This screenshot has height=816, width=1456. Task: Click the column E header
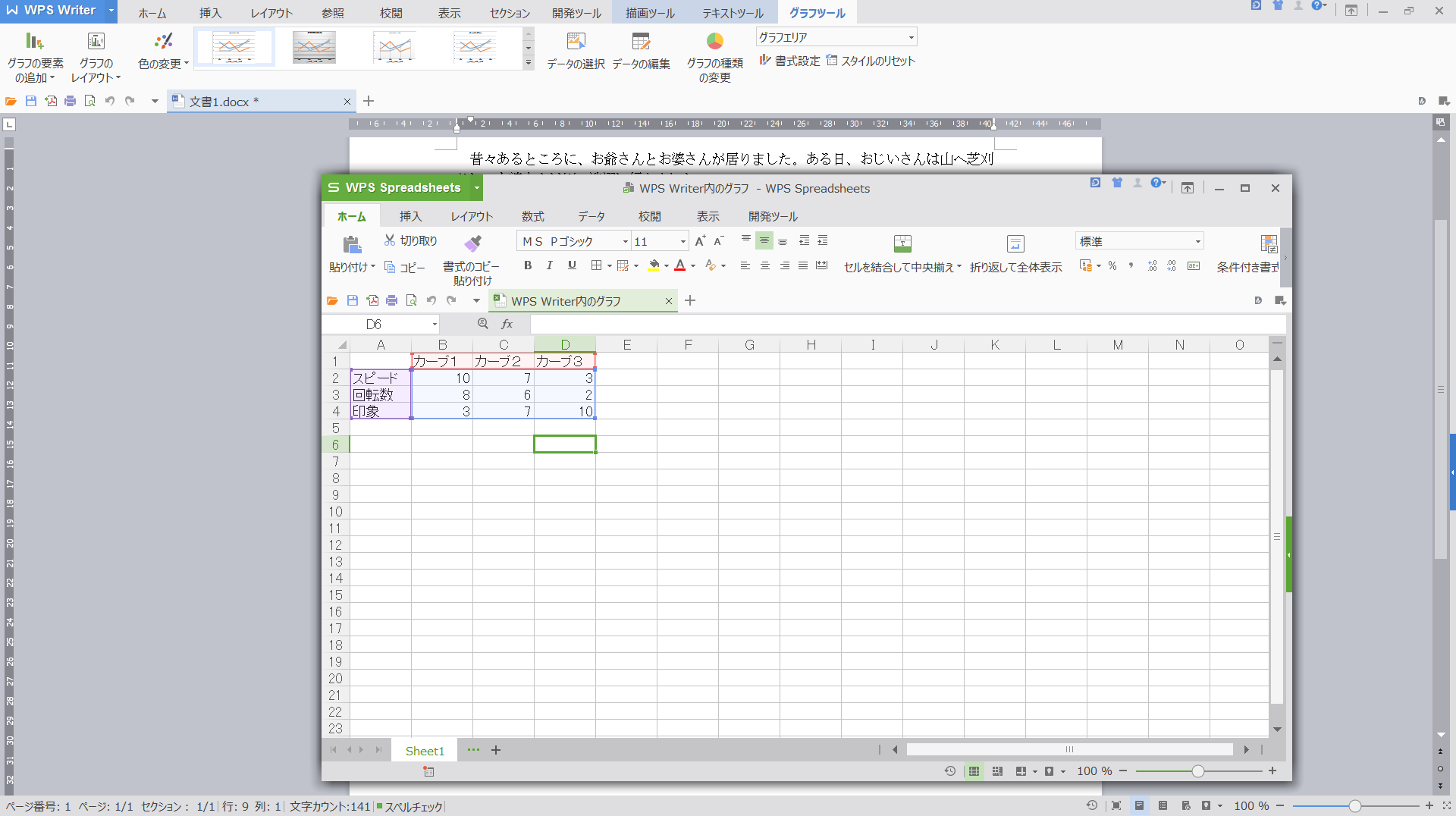tap(626, 345)
